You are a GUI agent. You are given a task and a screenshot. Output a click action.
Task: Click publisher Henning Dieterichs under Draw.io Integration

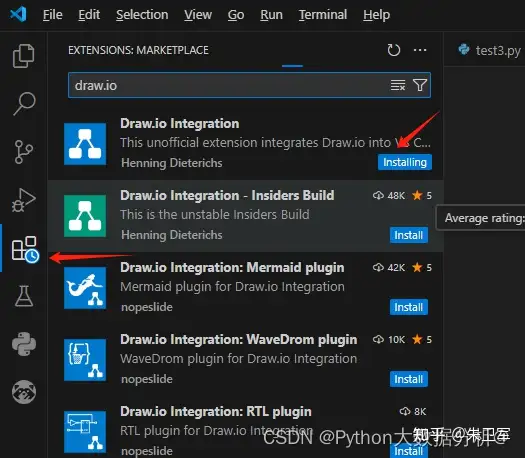pyautogui.click(x=172, y=163)
